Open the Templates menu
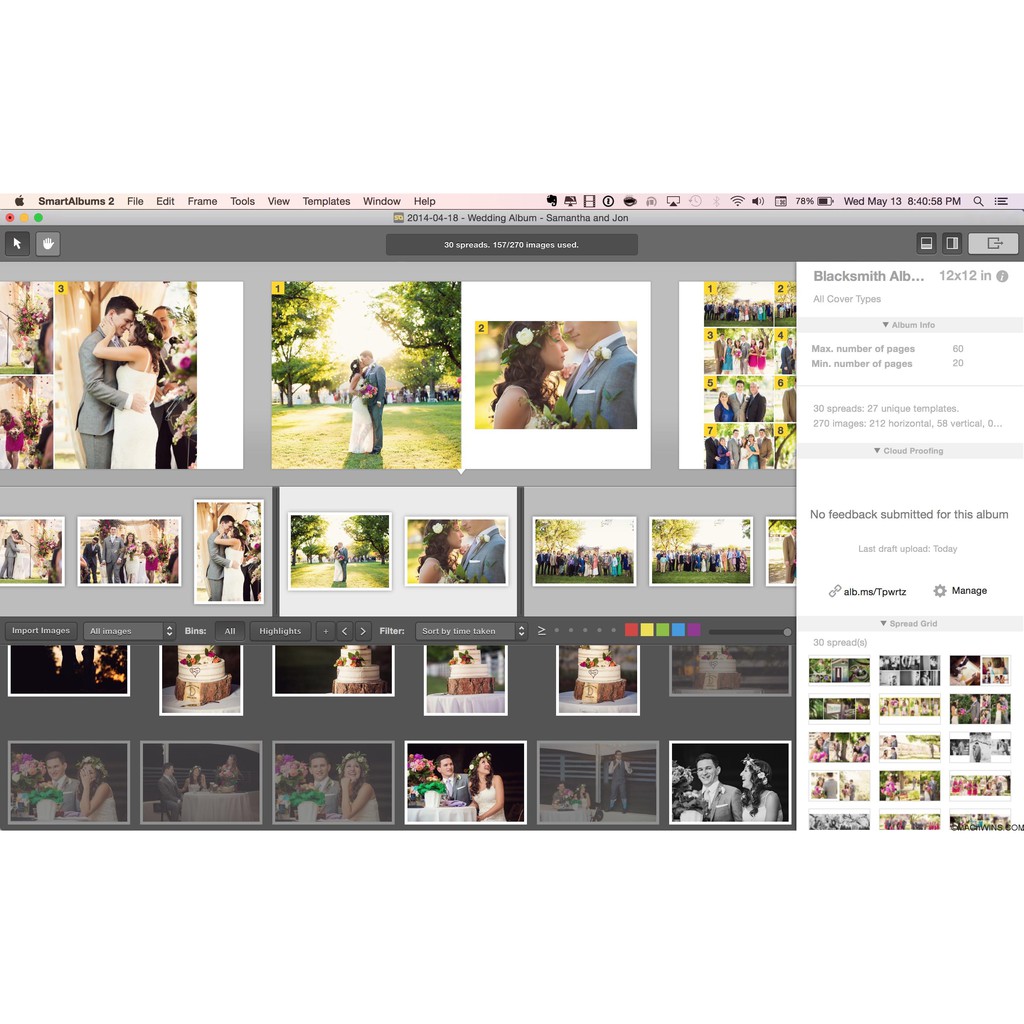This screenshot has width=1024, height=1024. coord(326,201)
